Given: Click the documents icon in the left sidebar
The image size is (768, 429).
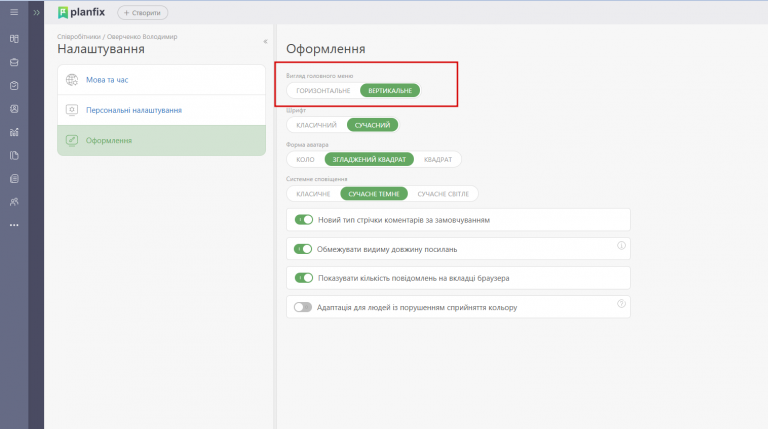Looking at the screenshot, I should click(14, 155).
